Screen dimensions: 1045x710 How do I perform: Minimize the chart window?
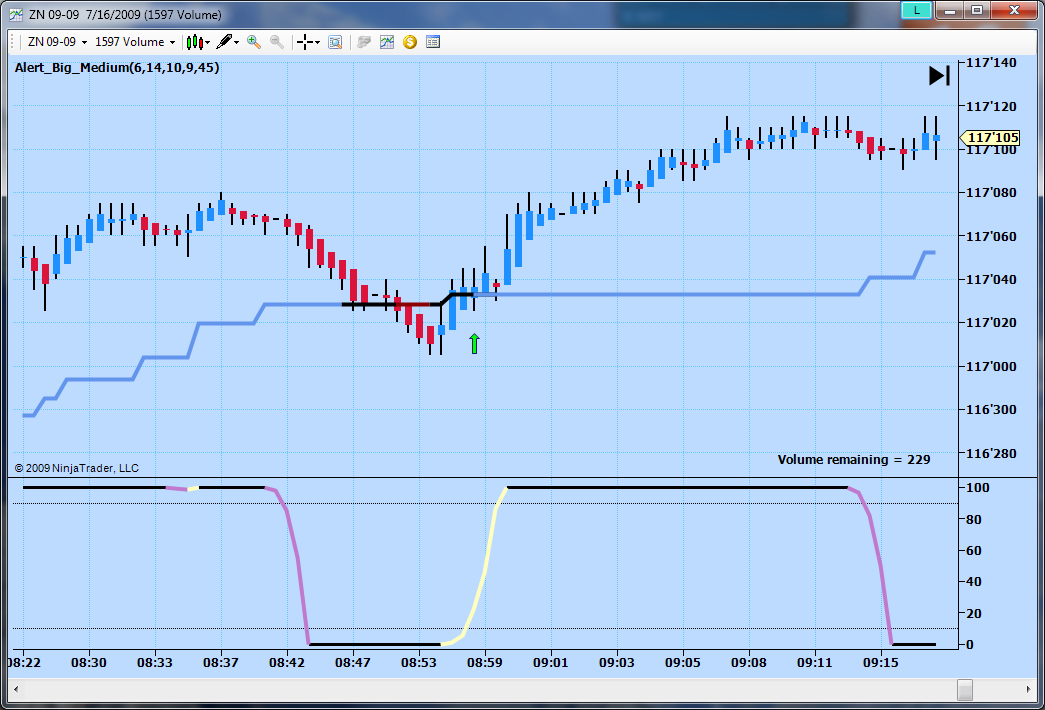(950, 10)
